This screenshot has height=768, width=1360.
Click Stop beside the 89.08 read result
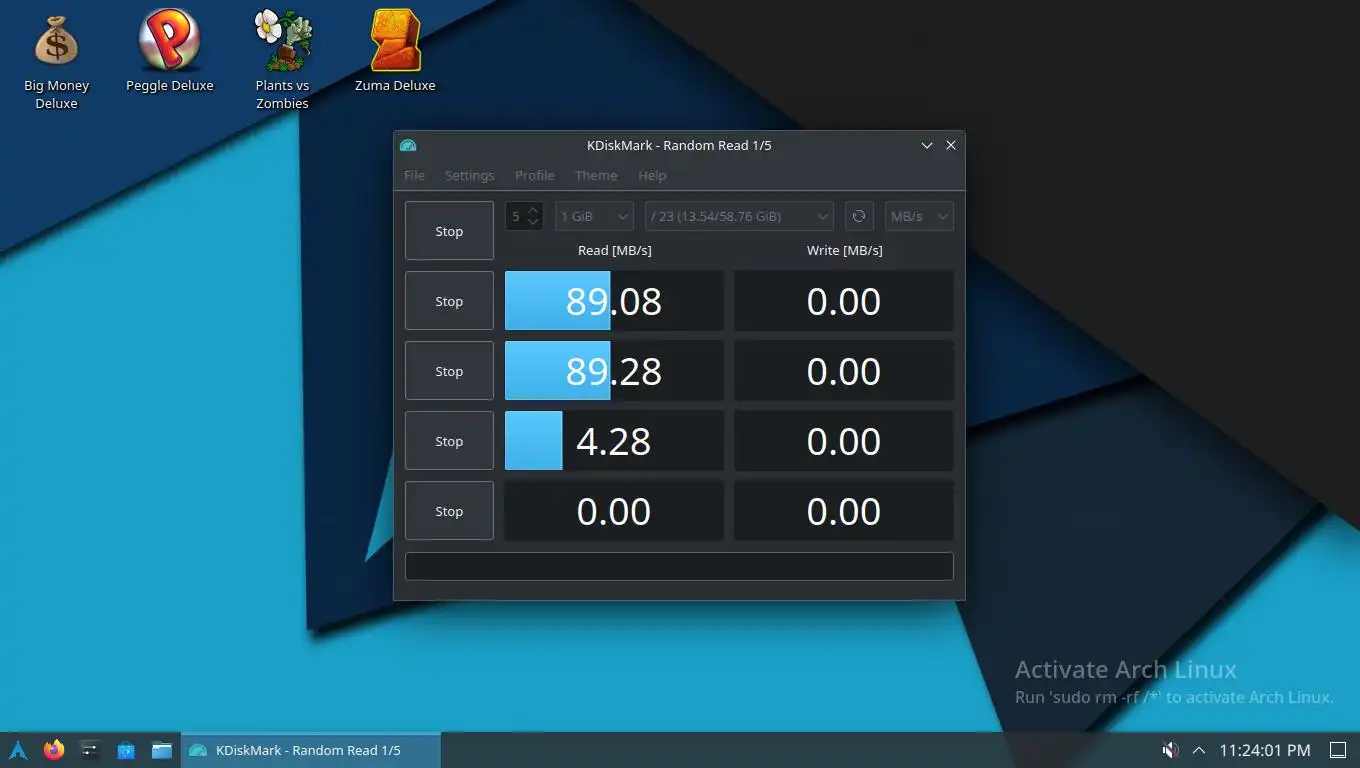pos(449,301)
